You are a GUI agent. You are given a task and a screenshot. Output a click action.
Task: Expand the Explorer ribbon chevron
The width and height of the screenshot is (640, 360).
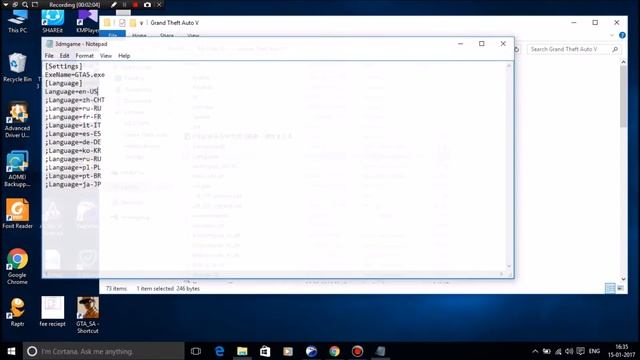pyautogui.click(x=611, y=36)
